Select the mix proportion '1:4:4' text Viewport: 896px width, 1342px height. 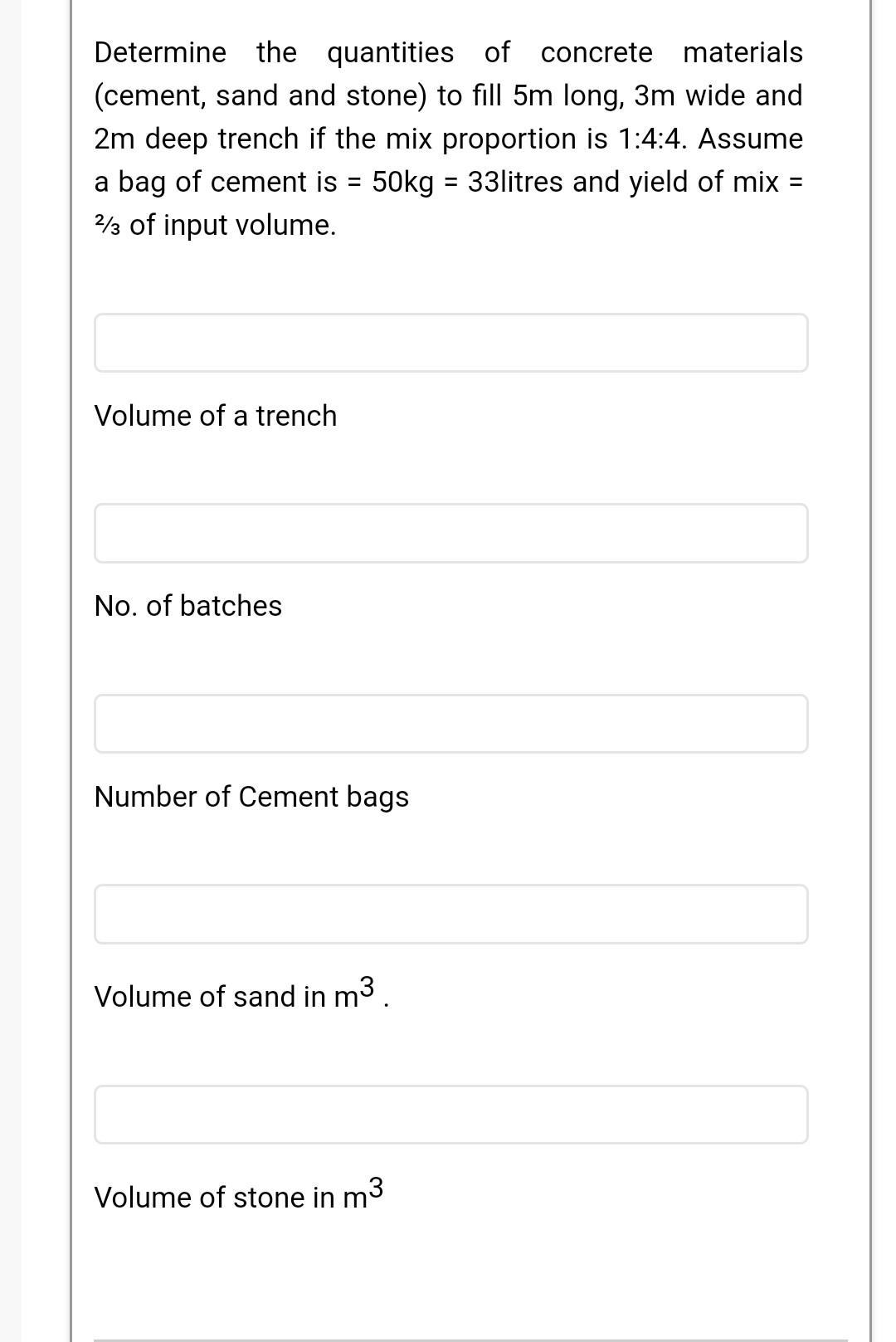(651, 139)
